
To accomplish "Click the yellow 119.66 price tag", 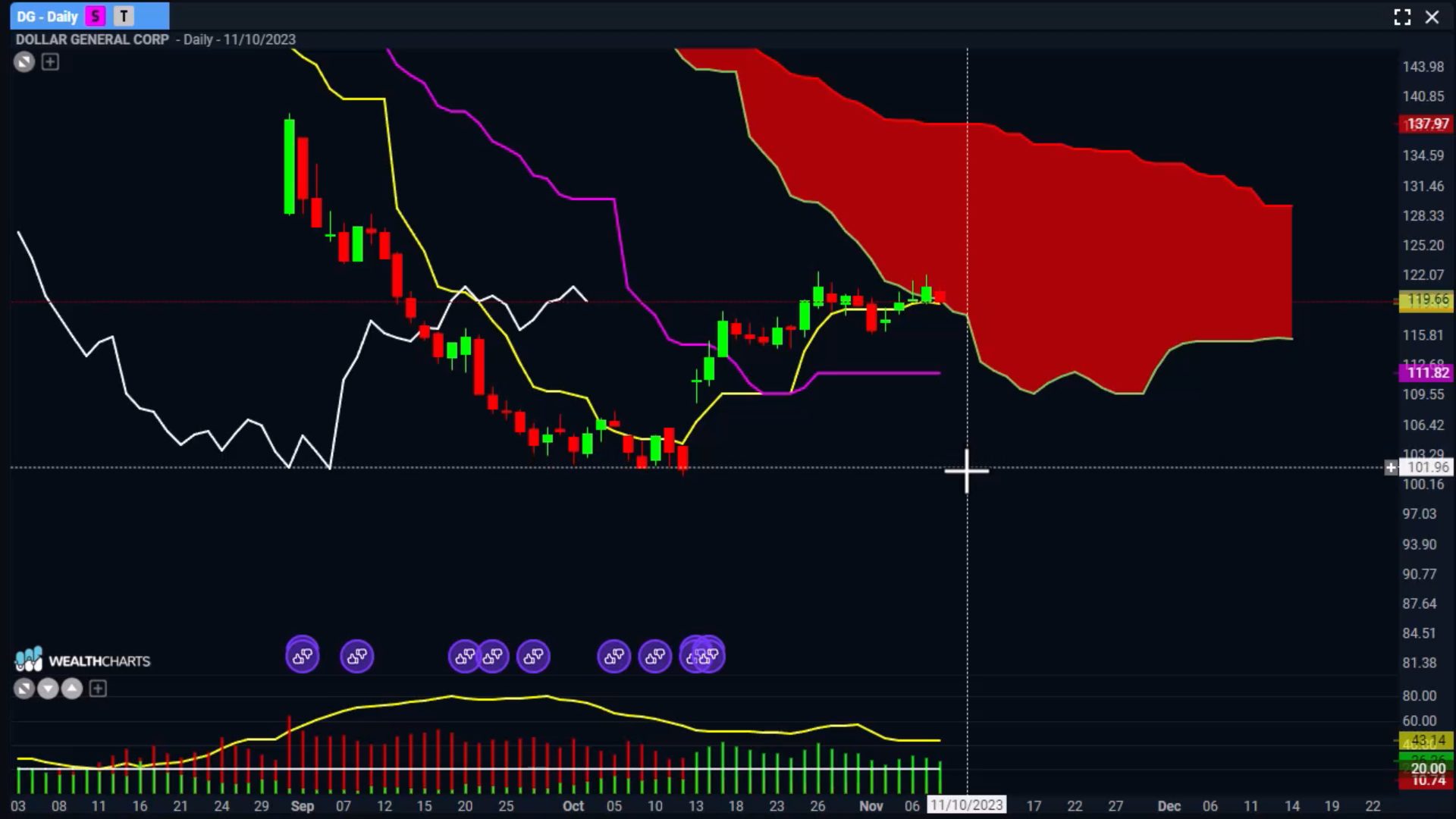I will click(x=1426, y=300).
